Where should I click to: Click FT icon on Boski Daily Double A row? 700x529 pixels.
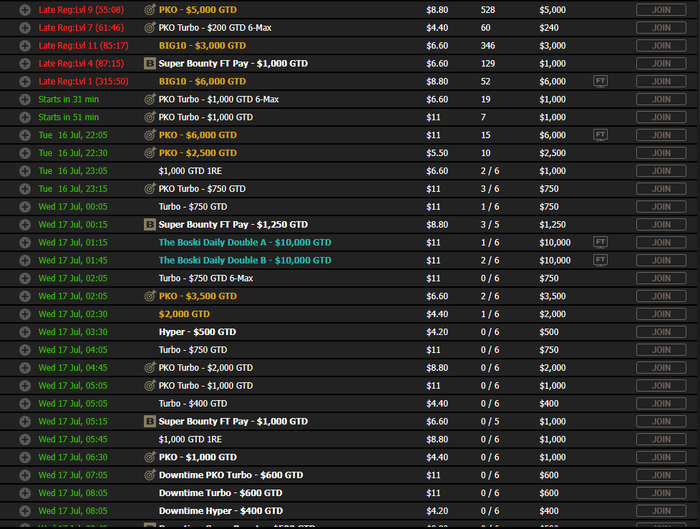(x=600, y=242)
